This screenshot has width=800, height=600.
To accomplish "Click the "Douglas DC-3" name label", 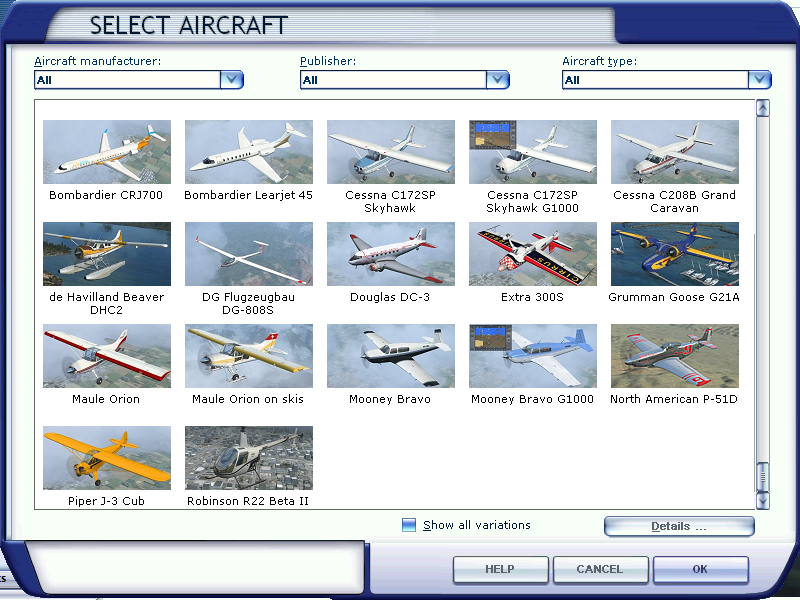I will coord(390,297).
